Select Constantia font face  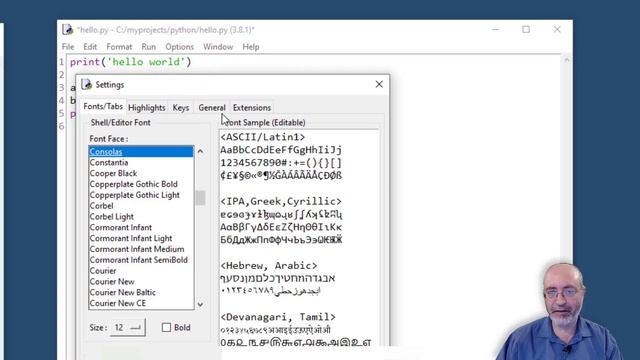click(141, 162)
